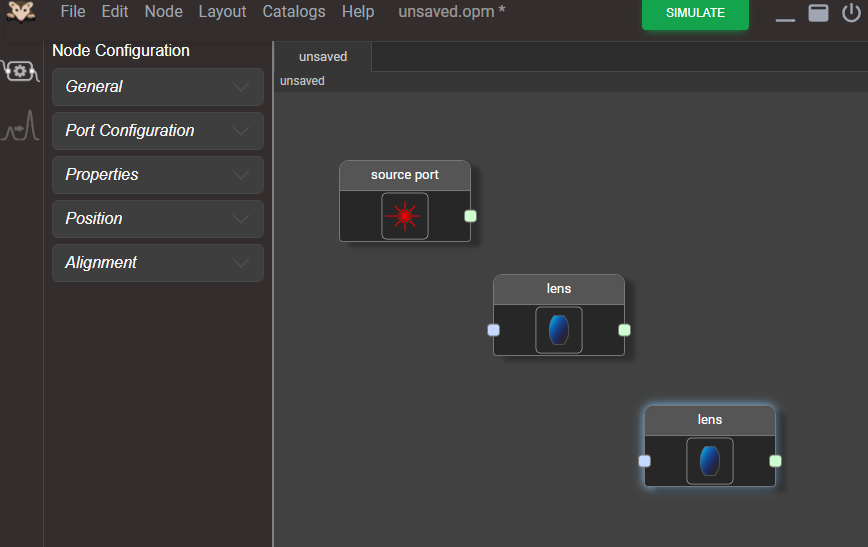The height and width of the screenshot is (547, 868).
Task: Click the source port output connector
Action: point(471,216)
